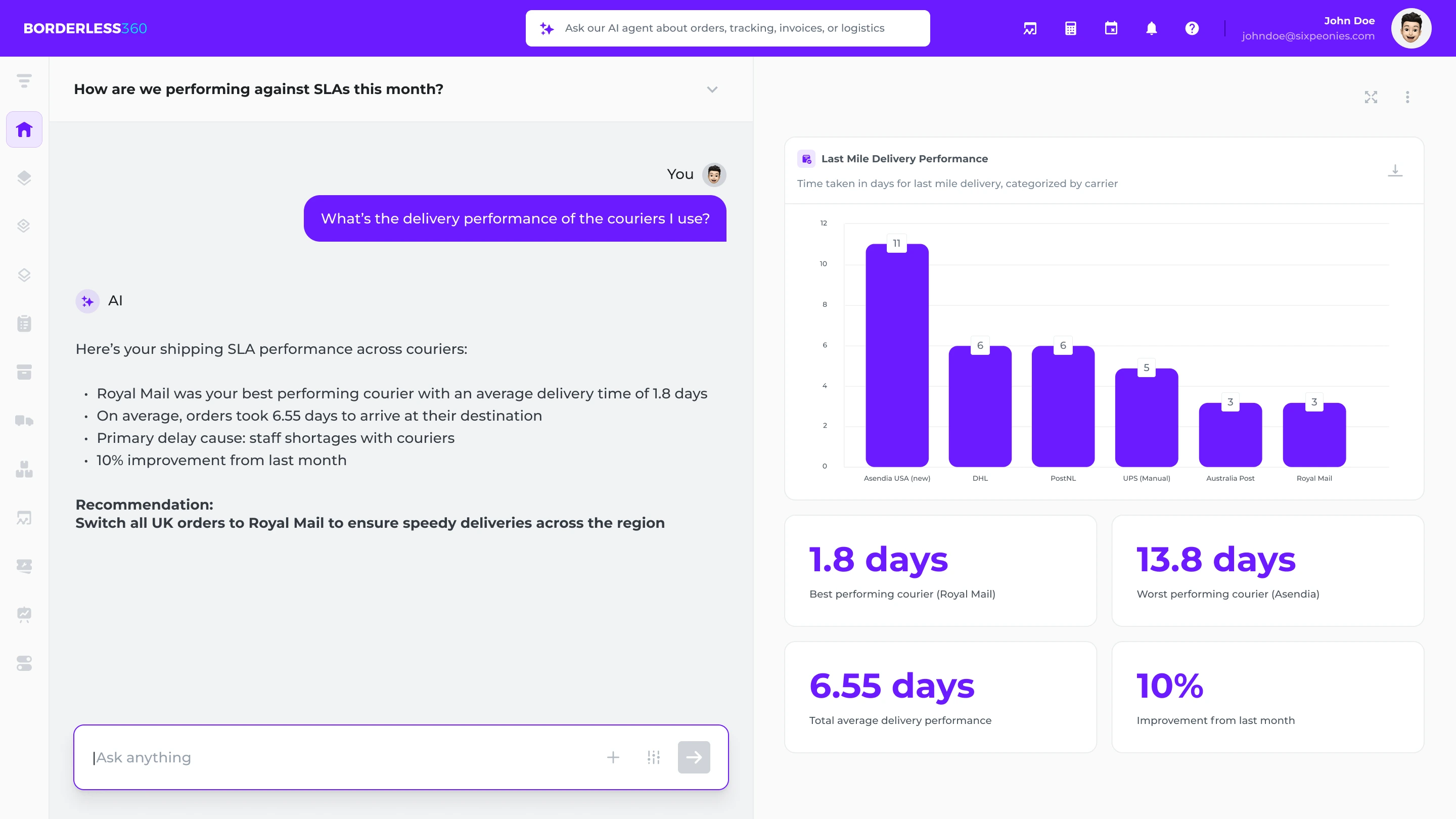Click the bullet about 6.55 days average
This screenshot has width=1456, height=819.
320,416
